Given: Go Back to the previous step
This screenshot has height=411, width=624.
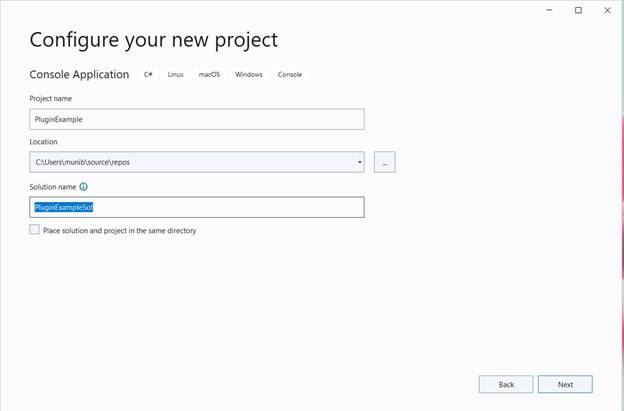Looking at the screenshot, I should (506, 384).
